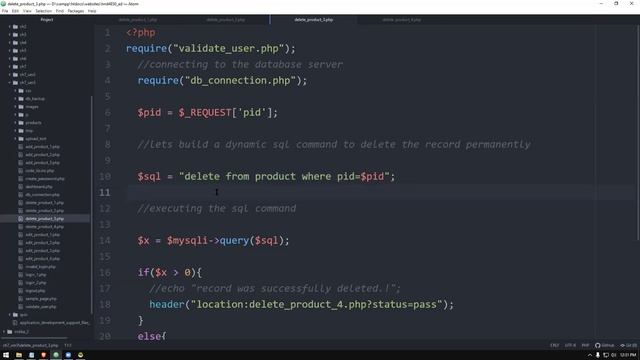This screenshot has height=360, width=640.
Task: Expand the ch6 folder chevron
Action: coord(10,59)
